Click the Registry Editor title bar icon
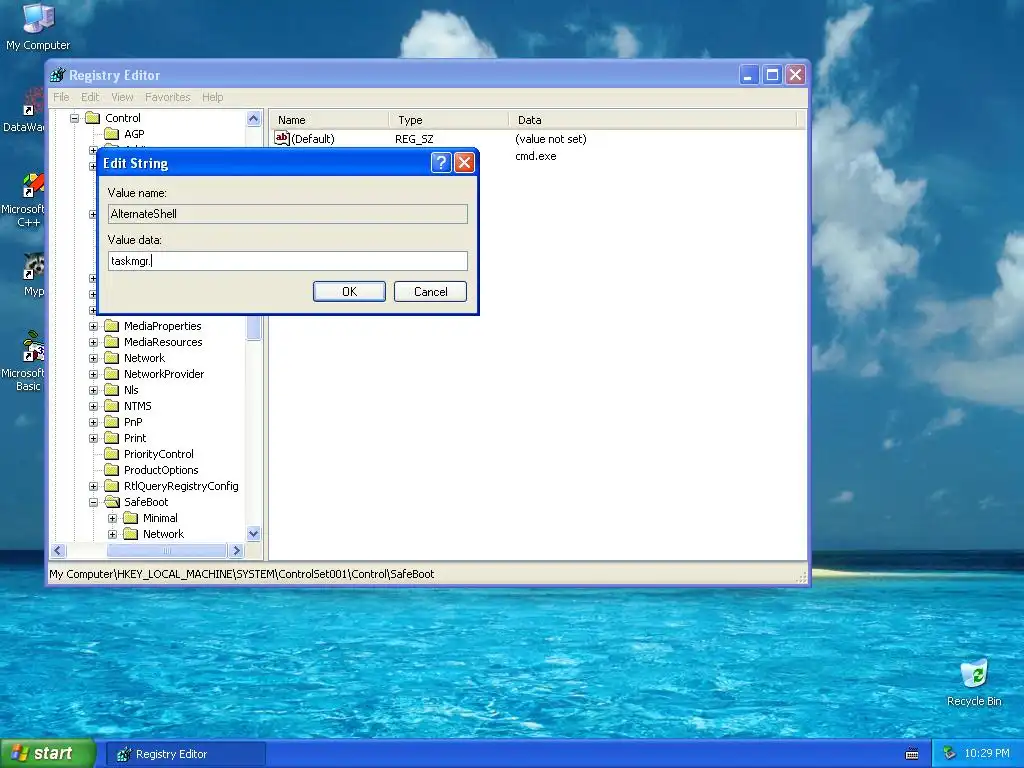 pos(58,75)
